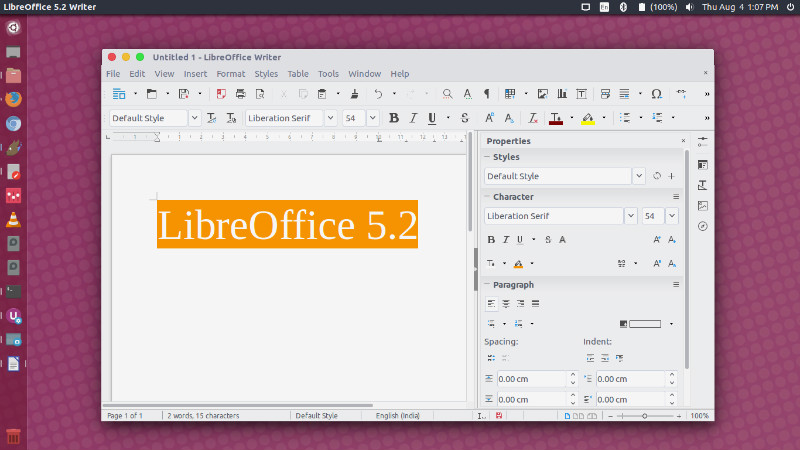Click the New document toolbar icon

tap(119, 94)
